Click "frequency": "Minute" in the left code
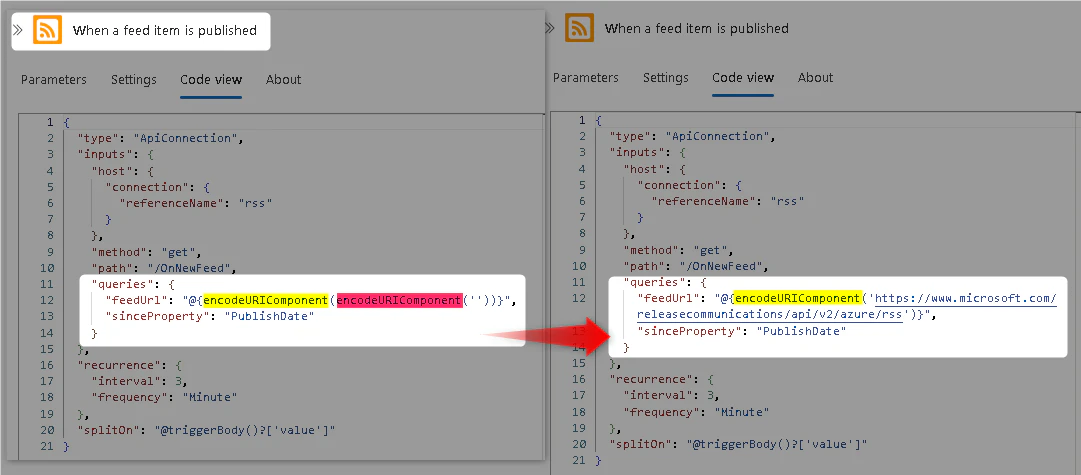 [165, 398]
